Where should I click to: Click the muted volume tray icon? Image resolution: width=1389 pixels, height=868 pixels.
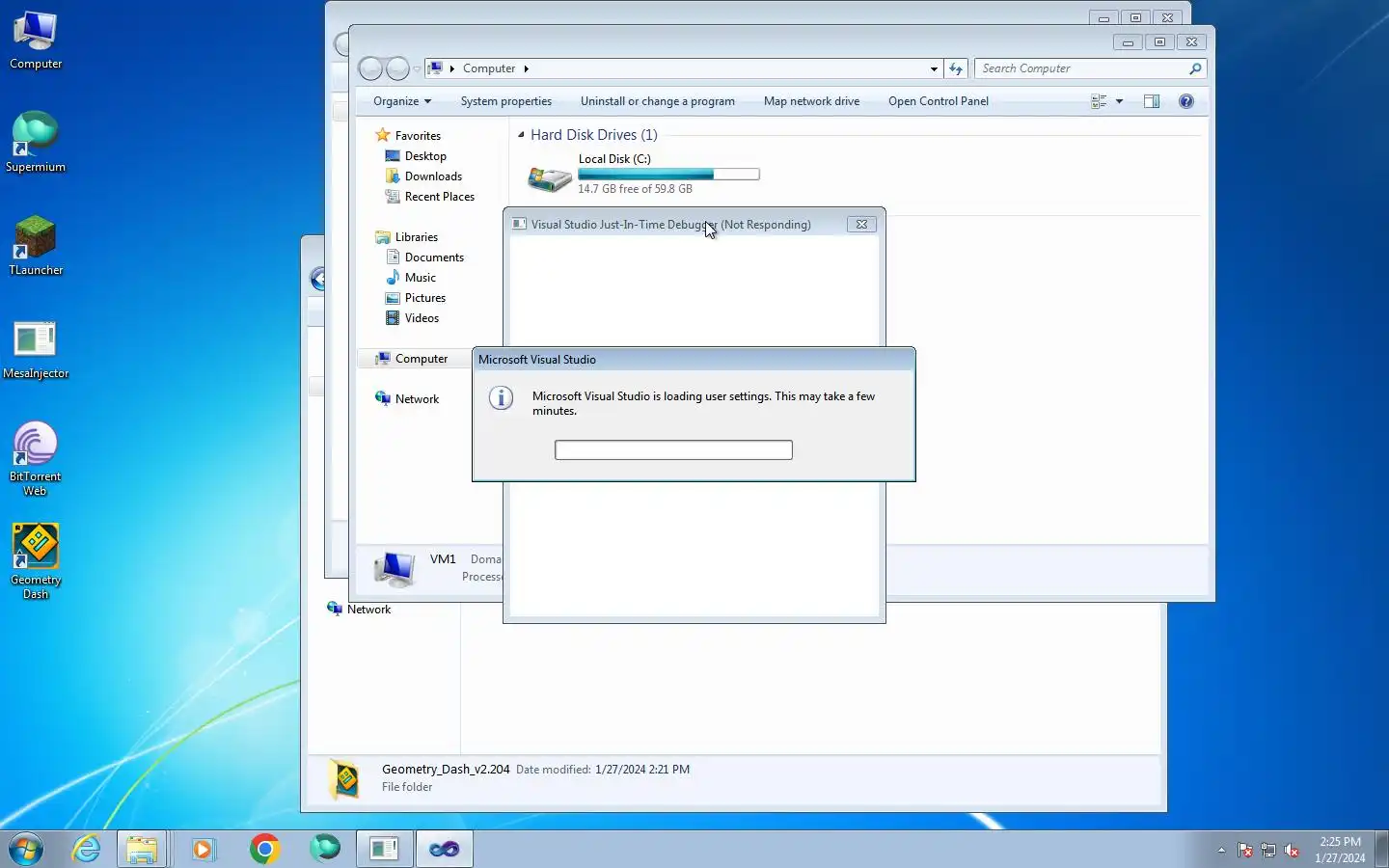(x=1292, y=851)
